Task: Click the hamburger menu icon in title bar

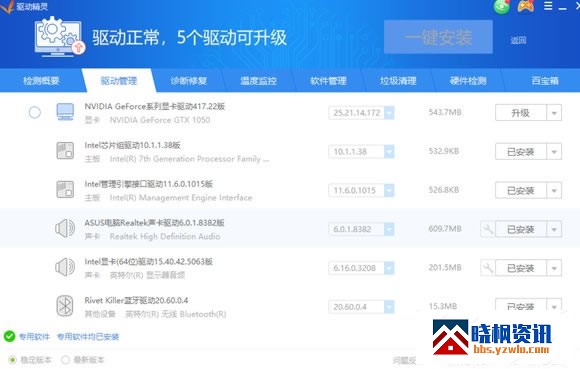Action: pyautogui.click(x=548, y=6)
